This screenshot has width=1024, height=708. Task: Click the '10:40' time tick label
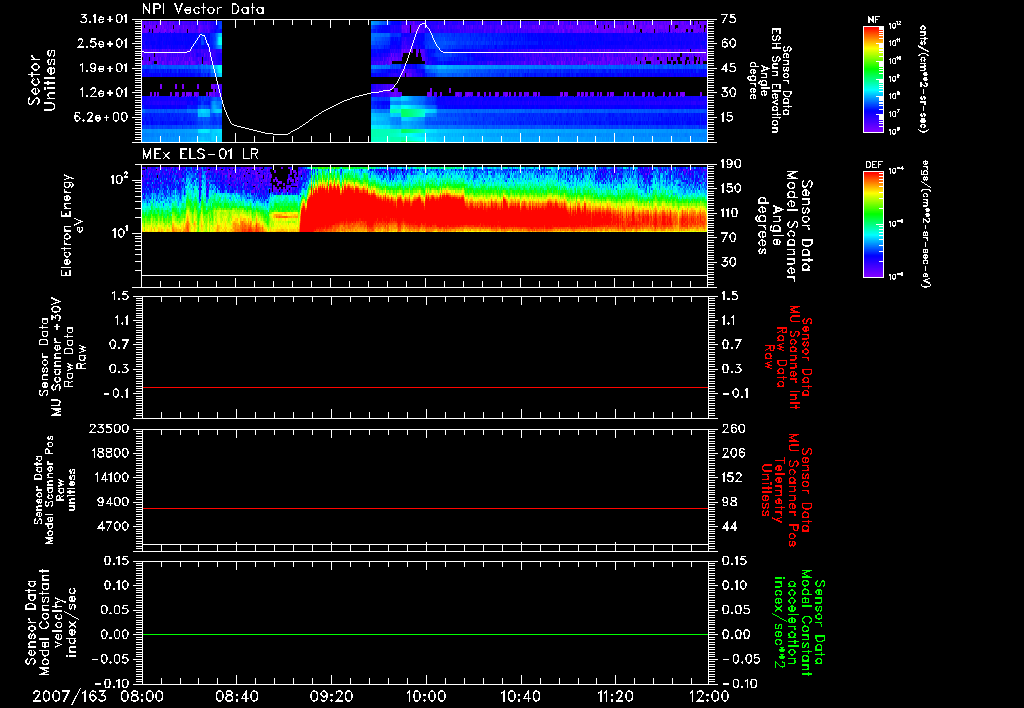pos(520,696)
